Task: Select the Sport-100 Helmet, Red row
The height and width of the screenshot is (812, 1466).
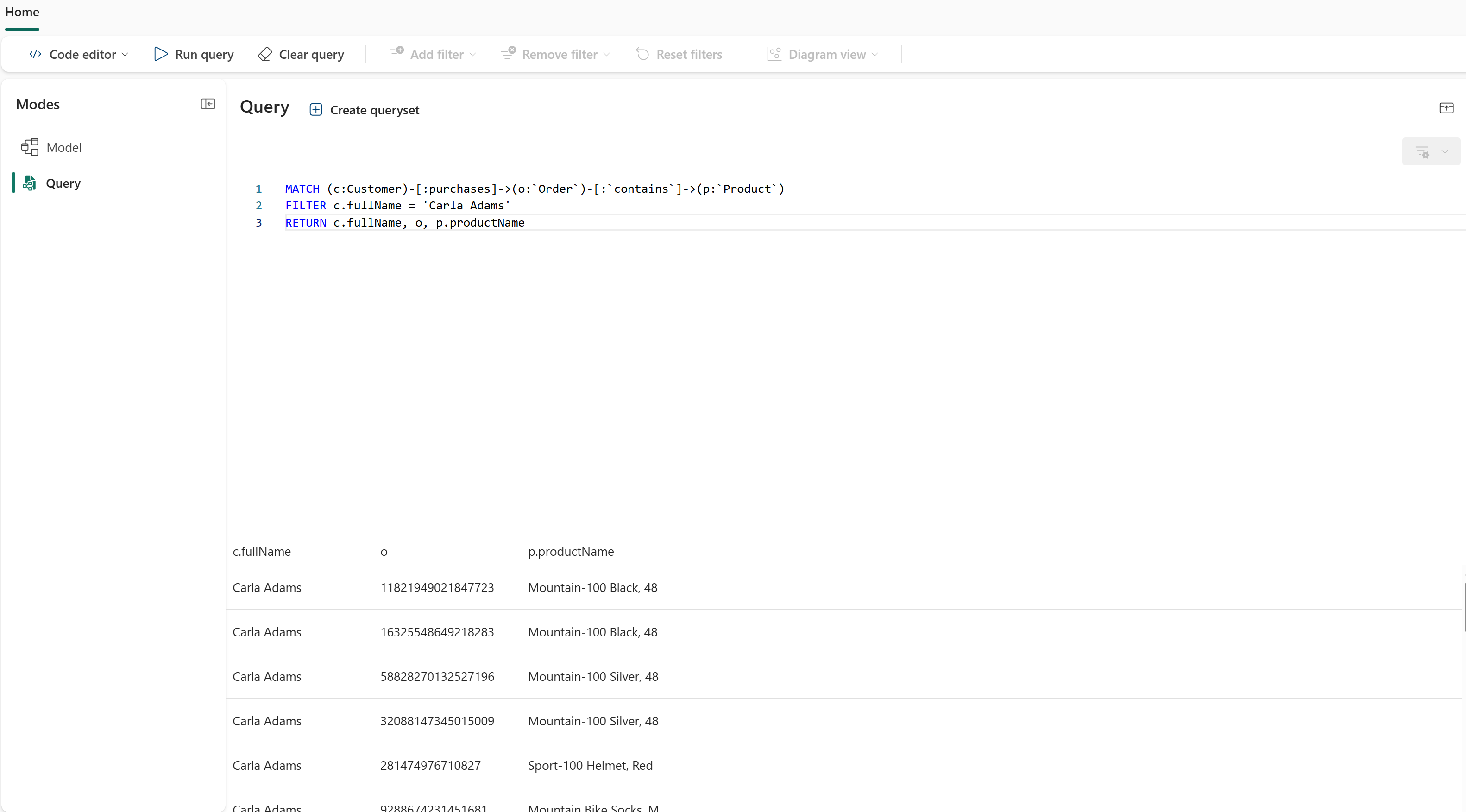Action: point(590,765)
